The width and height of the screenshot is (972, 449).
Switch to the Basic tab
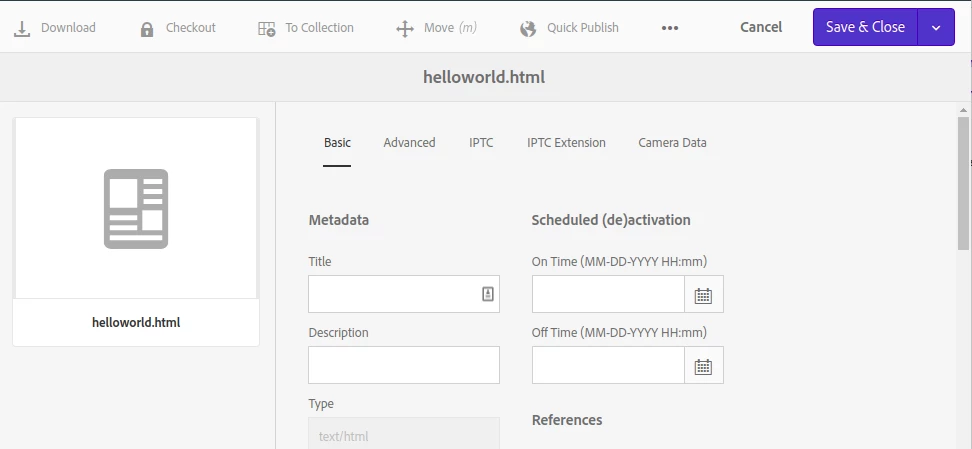click(337, 143)
